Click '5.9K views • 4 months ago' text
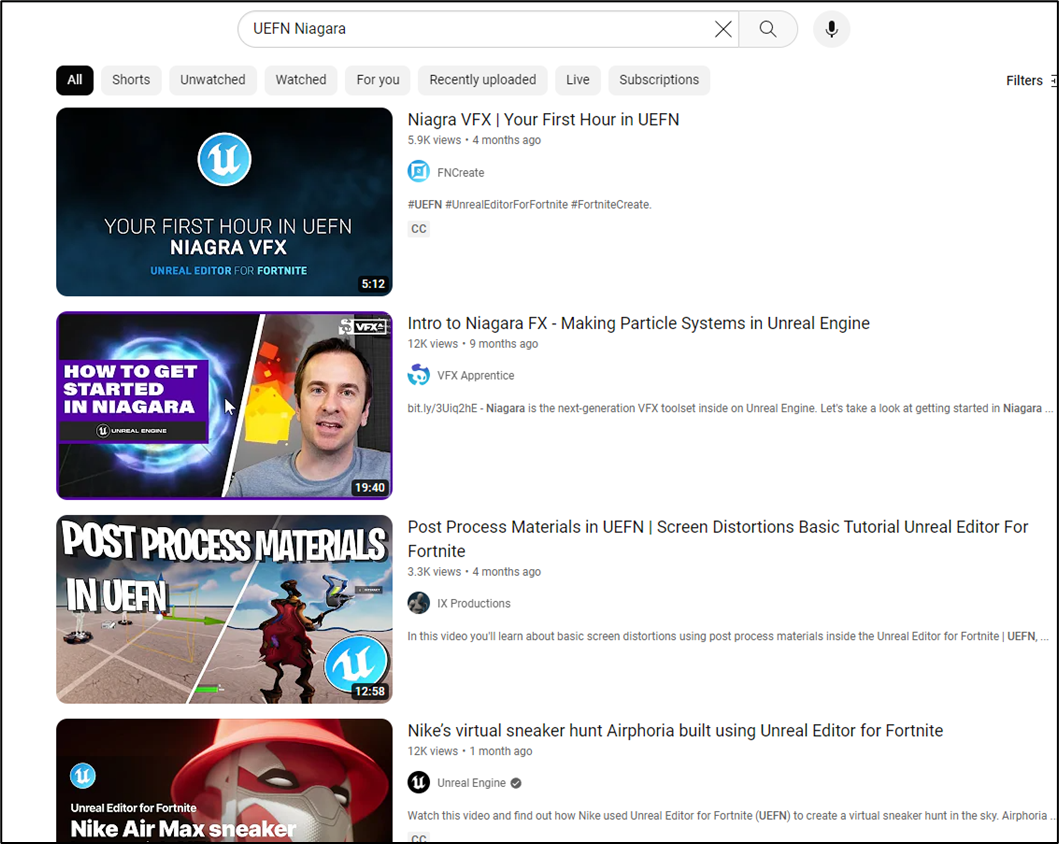This screenshot has height=844, width=1059. pyautogui.click(x=474, y=140)
